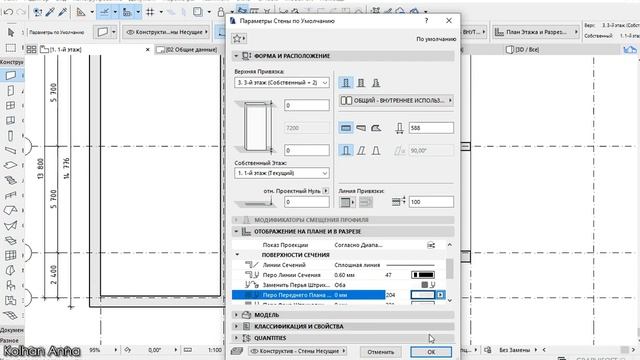Select straight wall geometry method
The image size is (640, 360).
[x=346, y=128]
